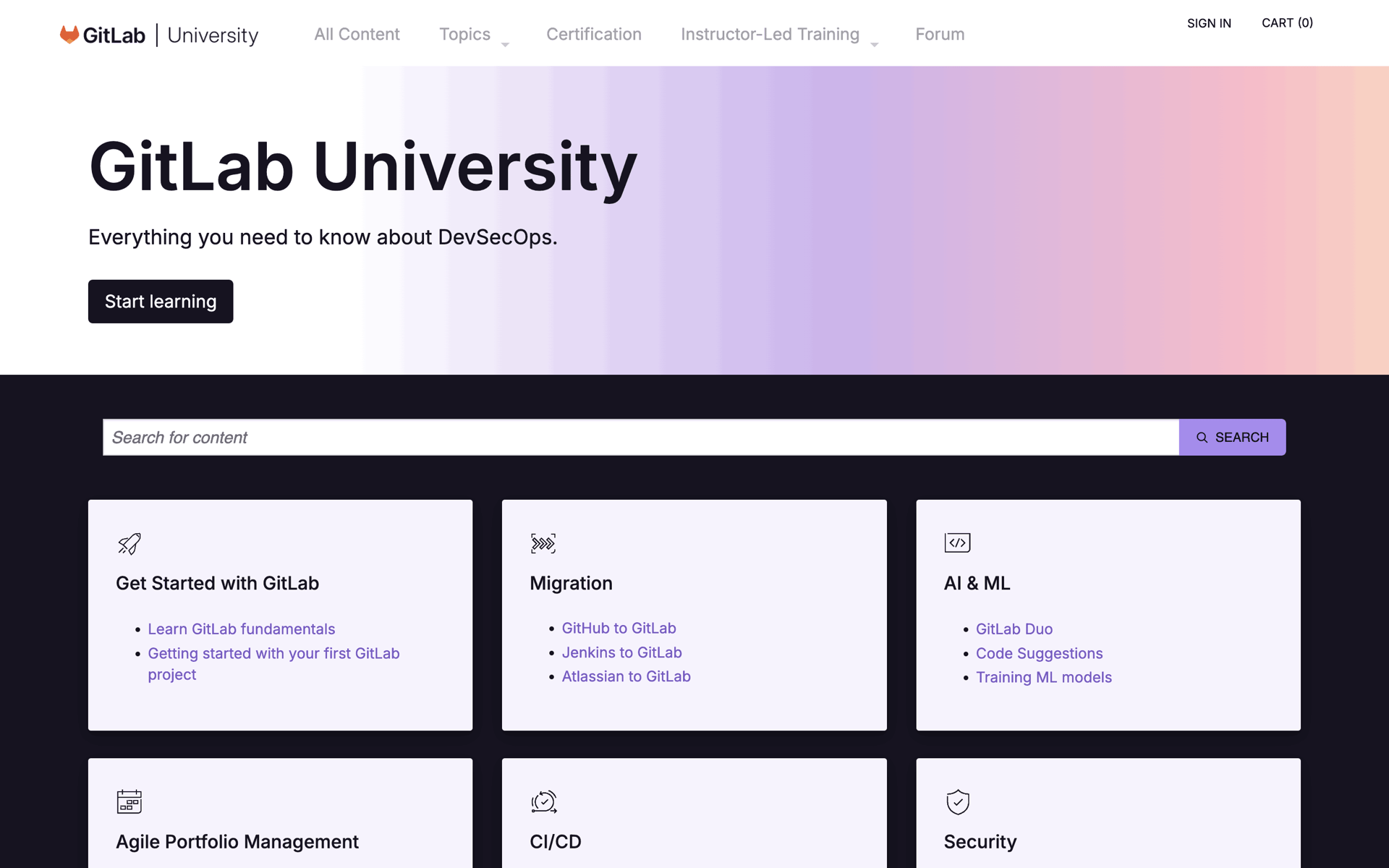Image resolution: width=1389 pixels, height=868 pixels.
Task: Click the rocket icon in Get Started card
Action: [129, 543]
